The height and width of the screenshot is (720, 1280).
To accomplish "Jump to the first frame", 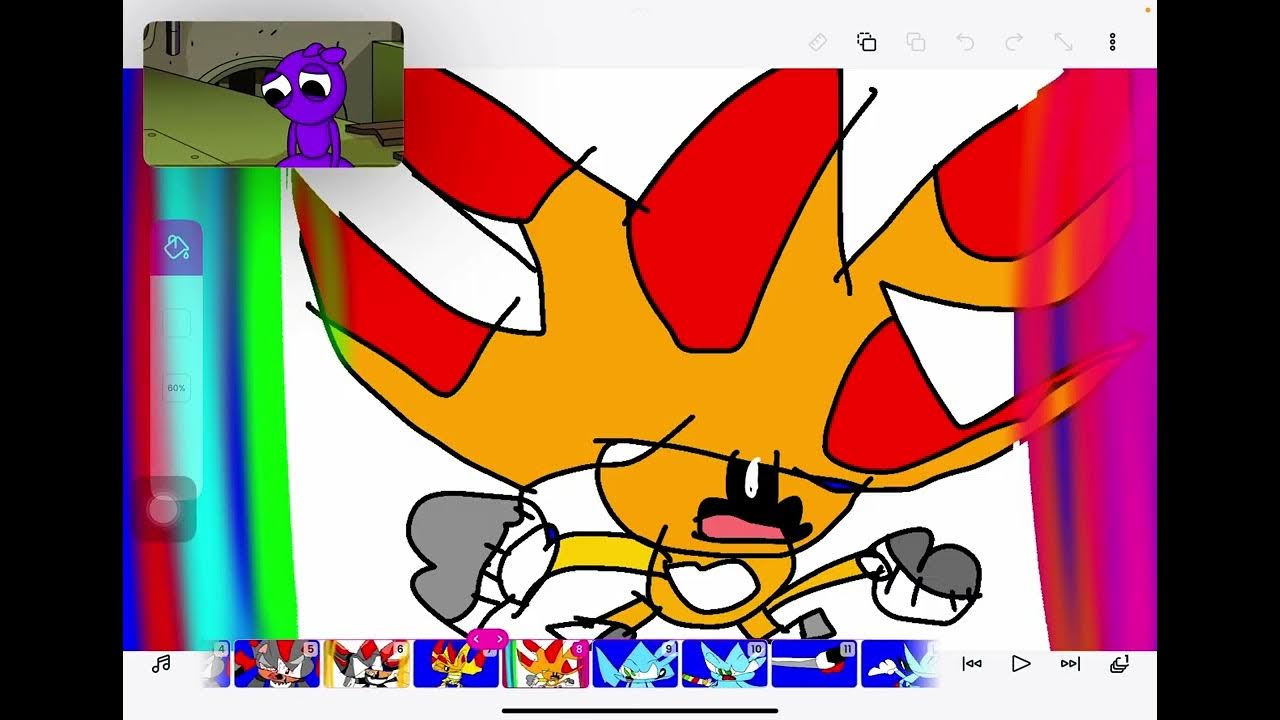I will point(971,664).
